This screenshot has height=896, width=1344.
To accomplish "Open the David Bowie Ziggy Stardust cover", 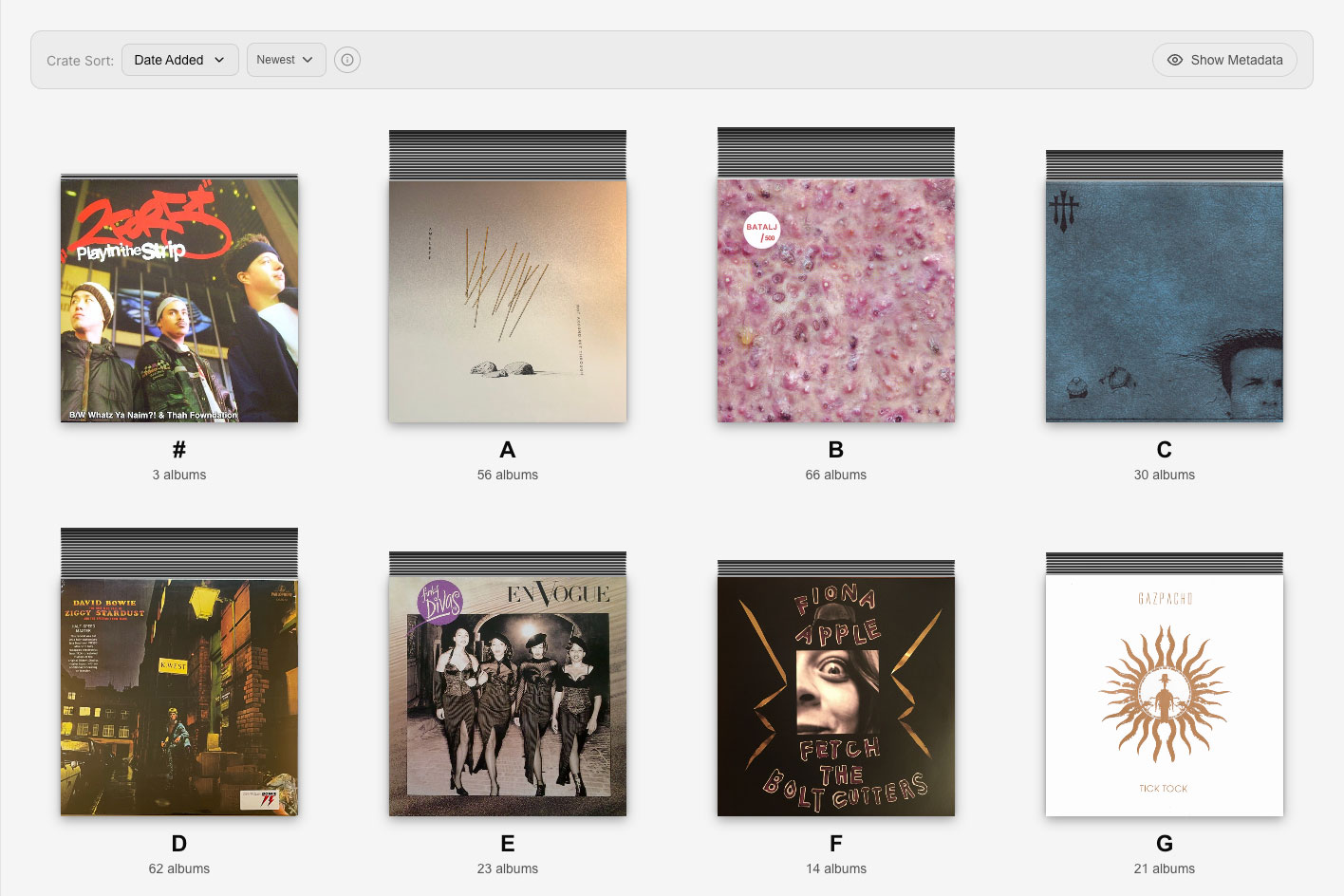I will [x=179, y=697].
